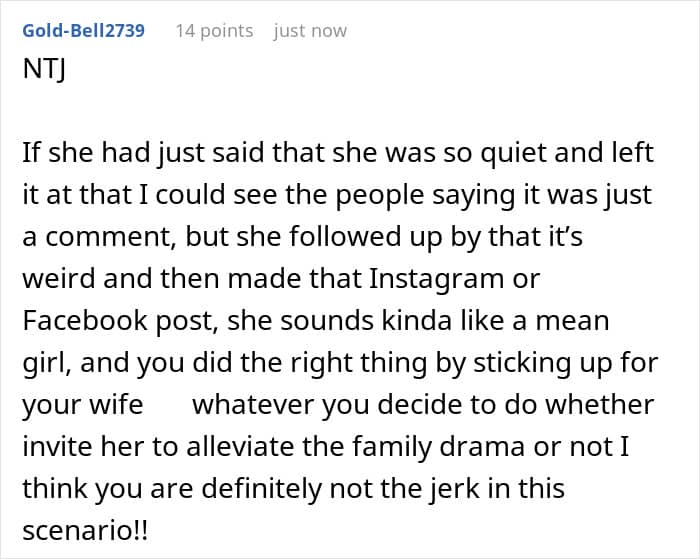Click the phrase "your wife"
Viewport: 700px width, 559px height.
pyautogui.click(x=81, y=405)
